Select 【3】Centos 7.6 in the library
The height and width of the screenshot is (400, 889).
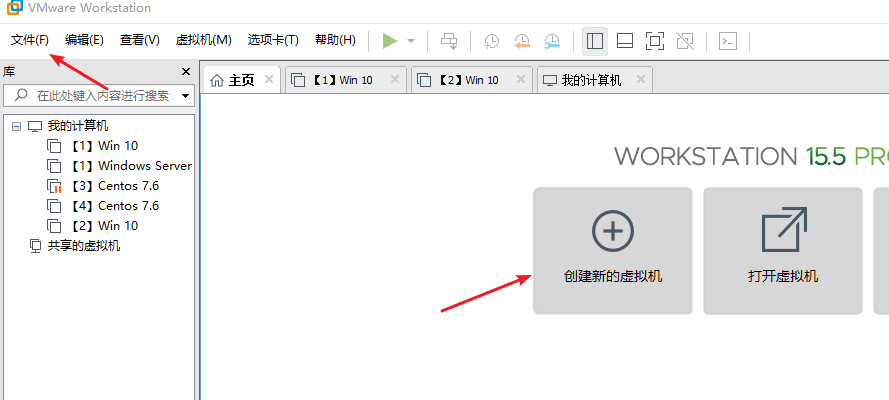115,186
